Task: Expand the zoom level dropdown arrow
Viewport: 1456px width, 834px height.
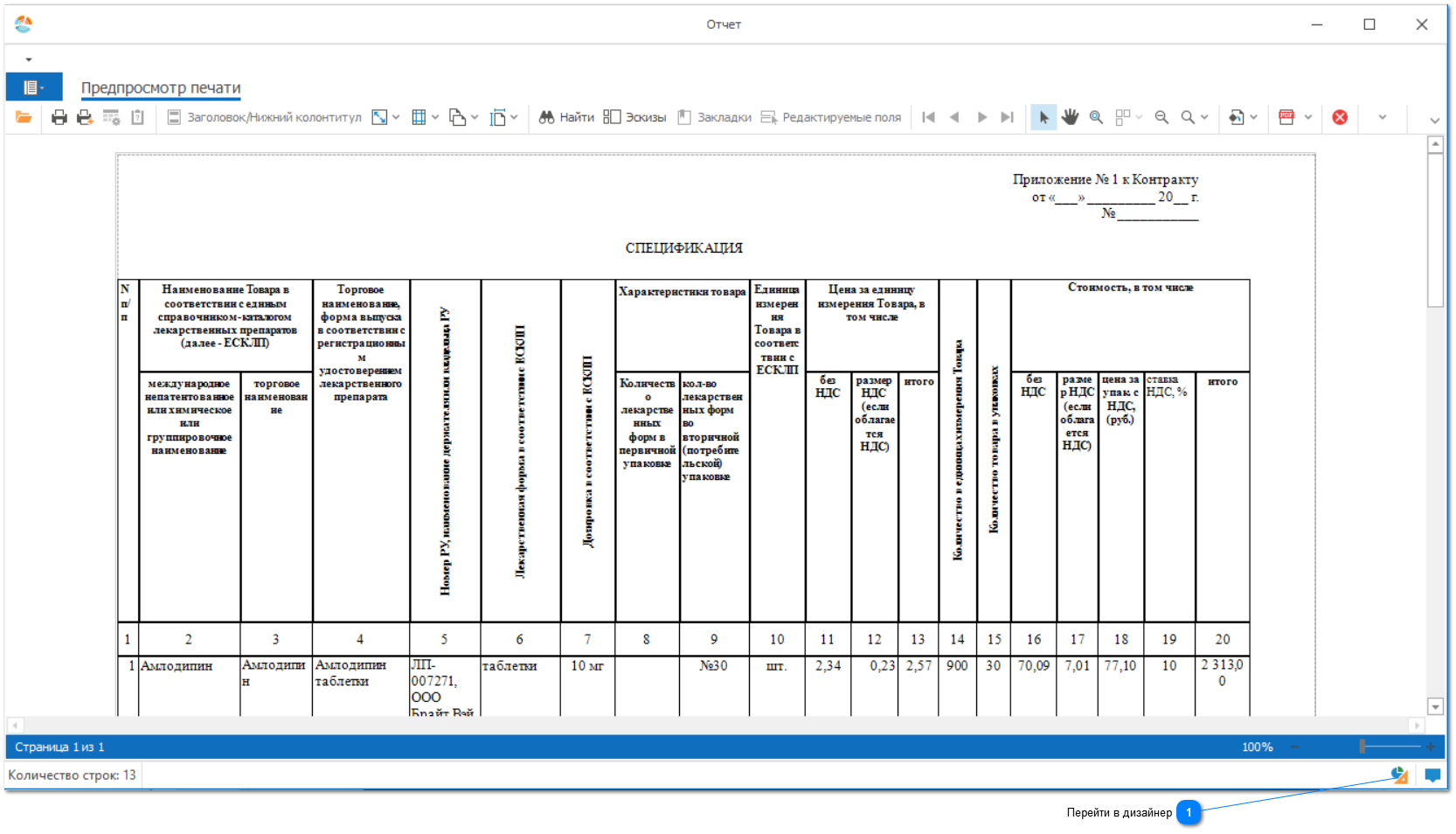Action: [x=1204, y=117]
